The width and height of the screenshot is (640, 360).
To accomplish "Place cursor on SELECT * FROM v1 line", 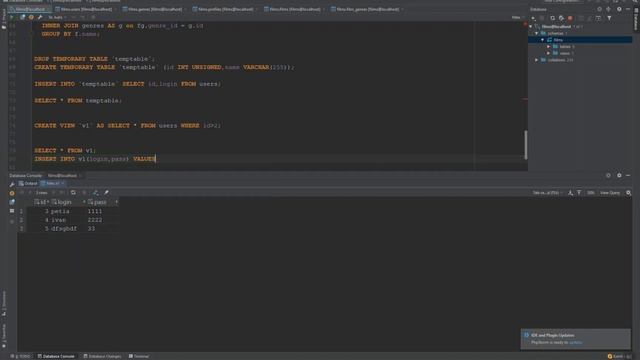I will pyautogui.click(x=64, y=151).
